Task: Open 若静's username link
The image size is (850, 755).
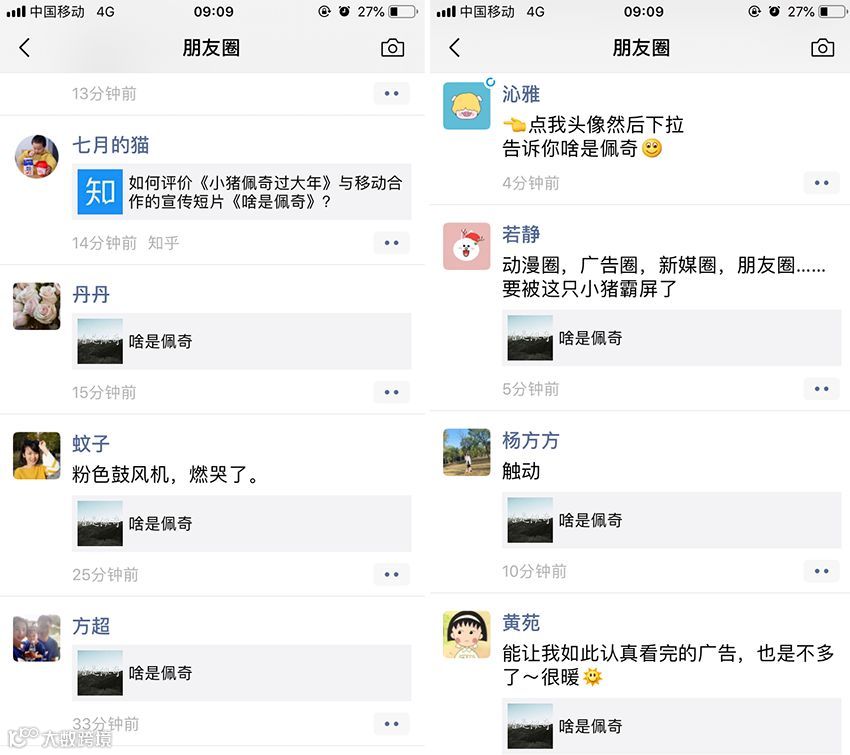Action: 521,234
